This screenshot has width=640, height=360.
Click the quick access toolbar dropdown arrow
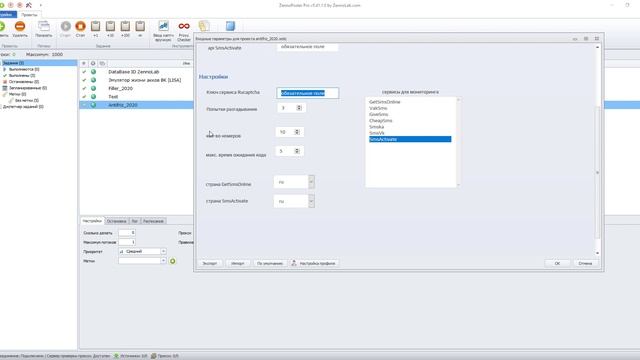40,5
